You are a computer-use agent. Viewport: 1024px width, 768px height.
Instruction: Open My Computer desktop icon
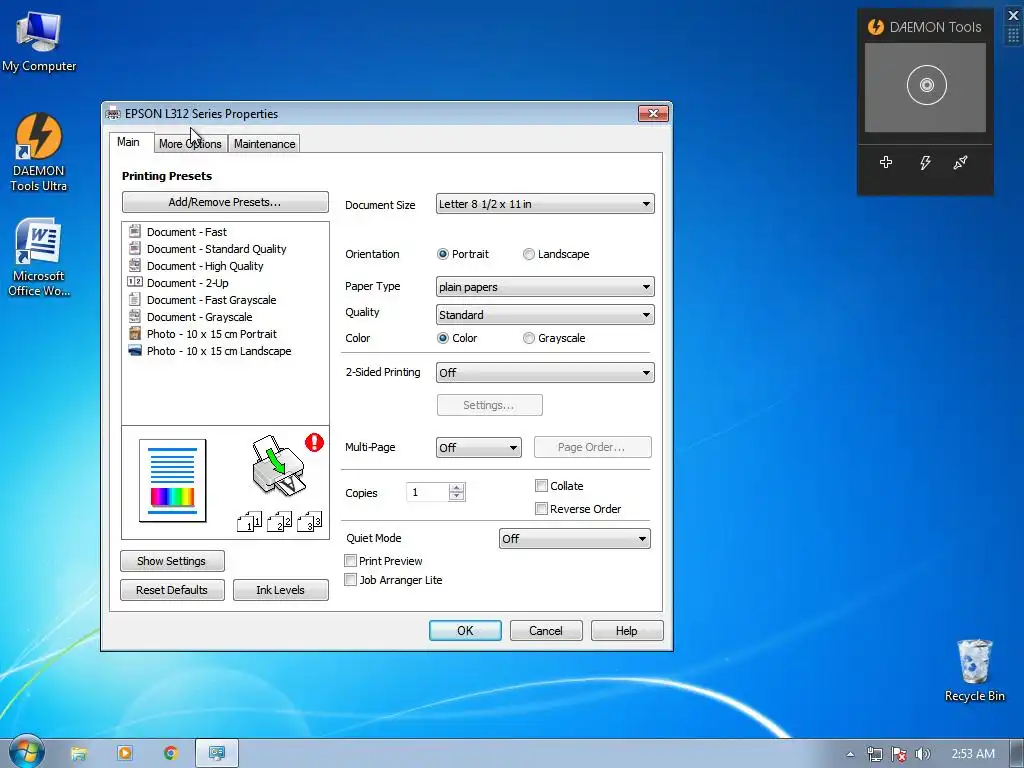coord(39,41)
